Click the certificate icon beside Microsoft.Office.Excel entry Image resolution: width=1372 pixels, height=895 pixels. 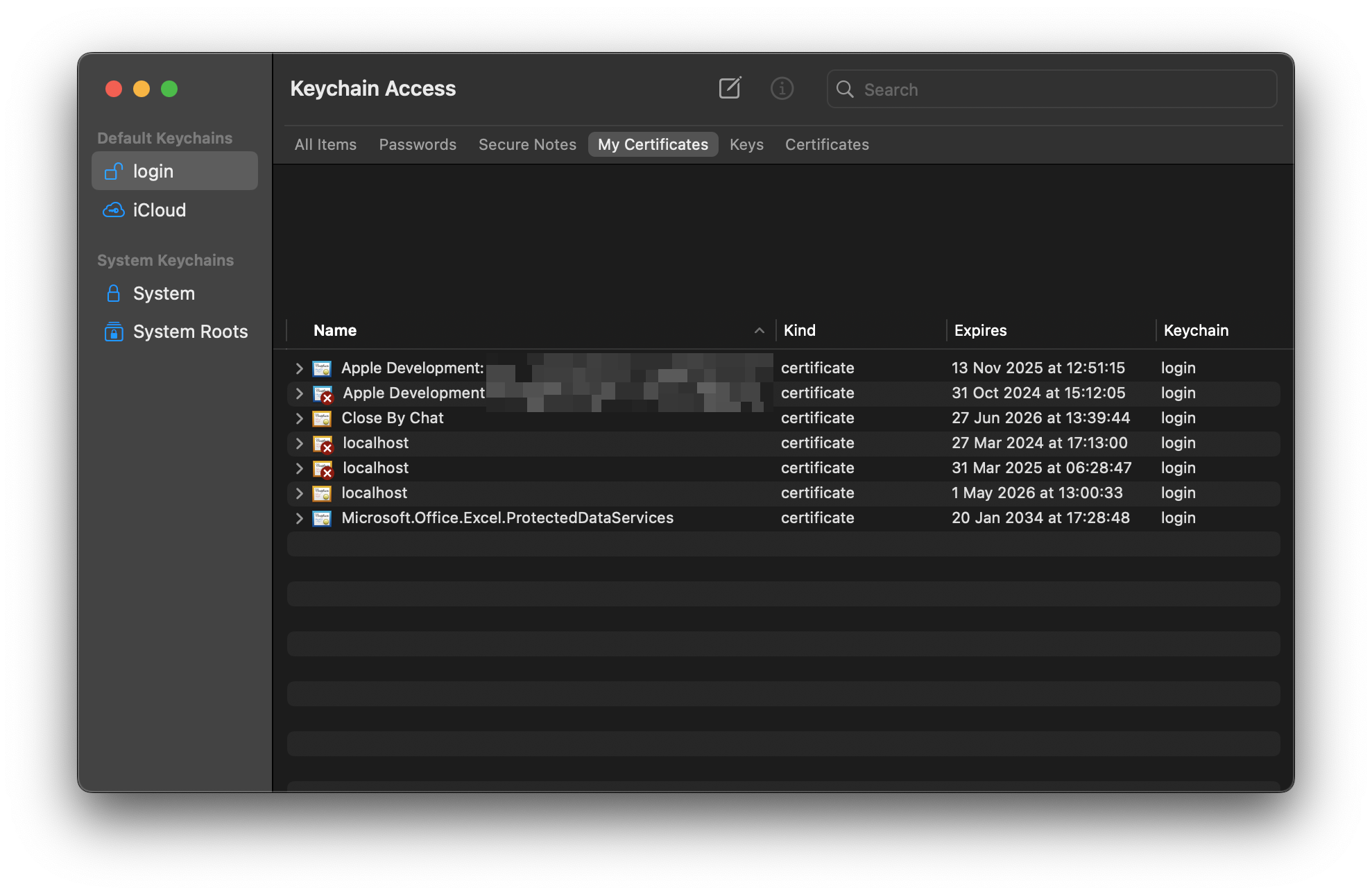click(x=322, y=518)
